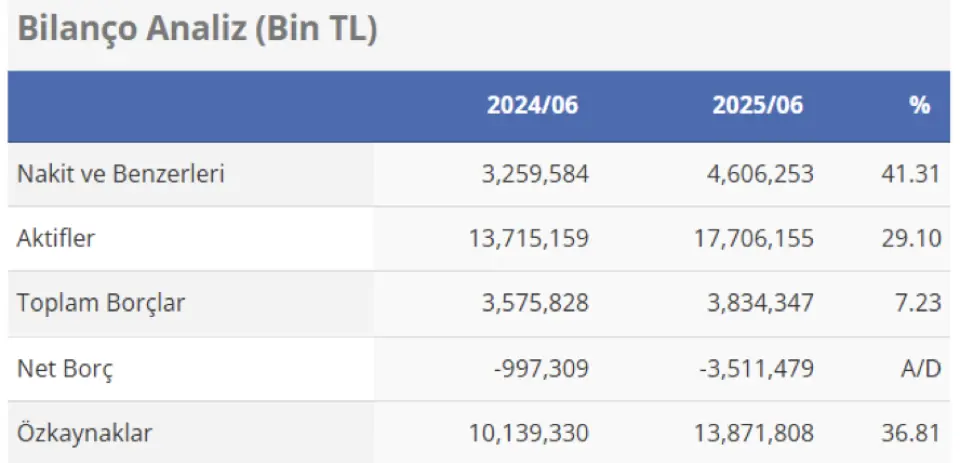
Task: Click the A/D cell in Net Borç row
Action: [x=920, y=368]
